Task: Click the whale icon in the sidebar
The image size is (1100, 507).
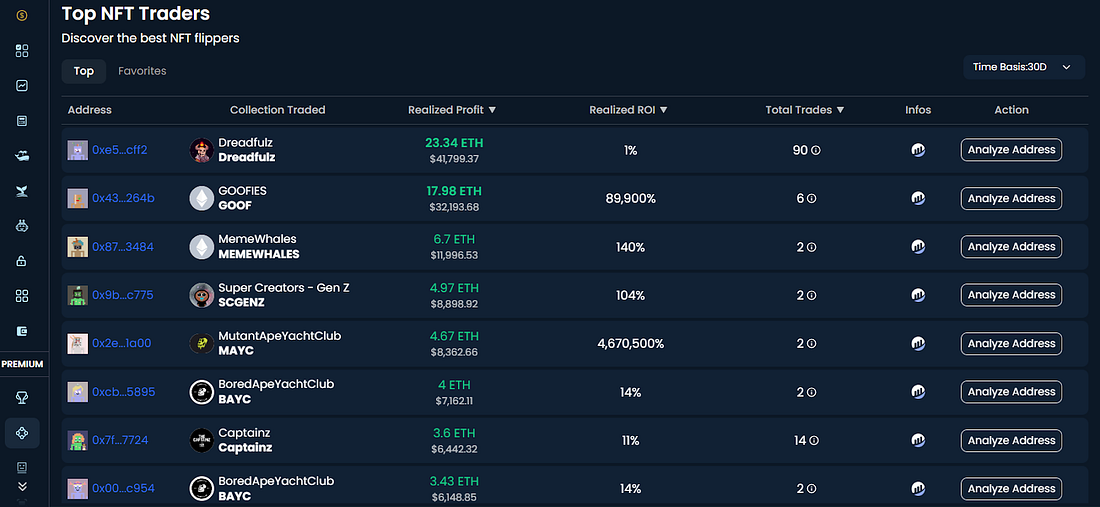Action: tap(22, 191)
